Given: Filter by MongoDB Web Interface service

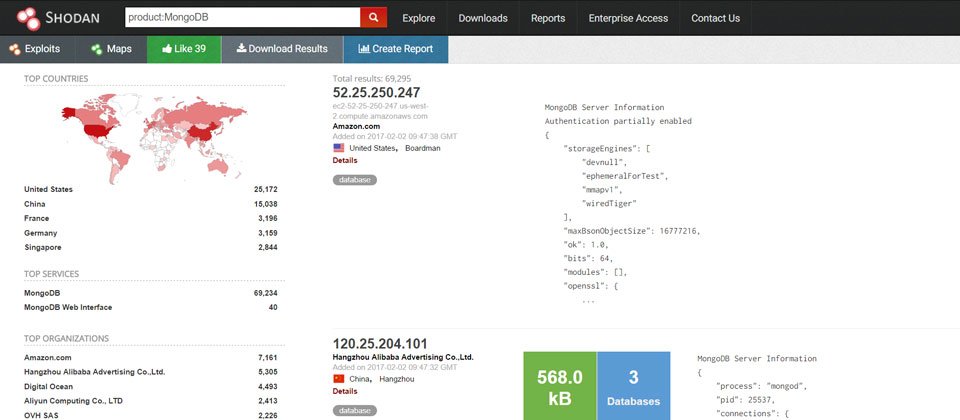Looking at the screenshot, I should [68, 307].
